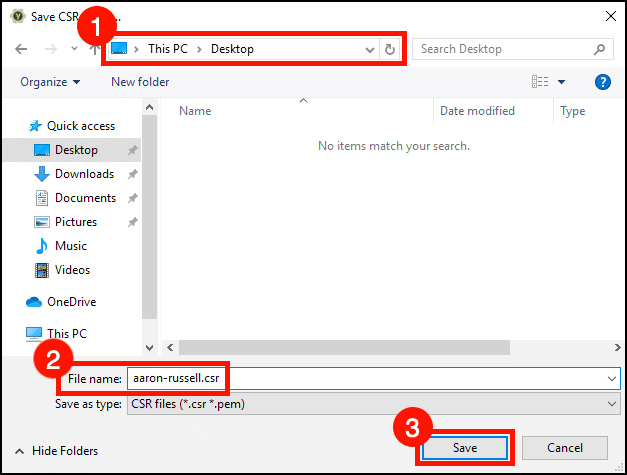Select the Music folder in sidebar
627x475 pixels.
point(70,246)
